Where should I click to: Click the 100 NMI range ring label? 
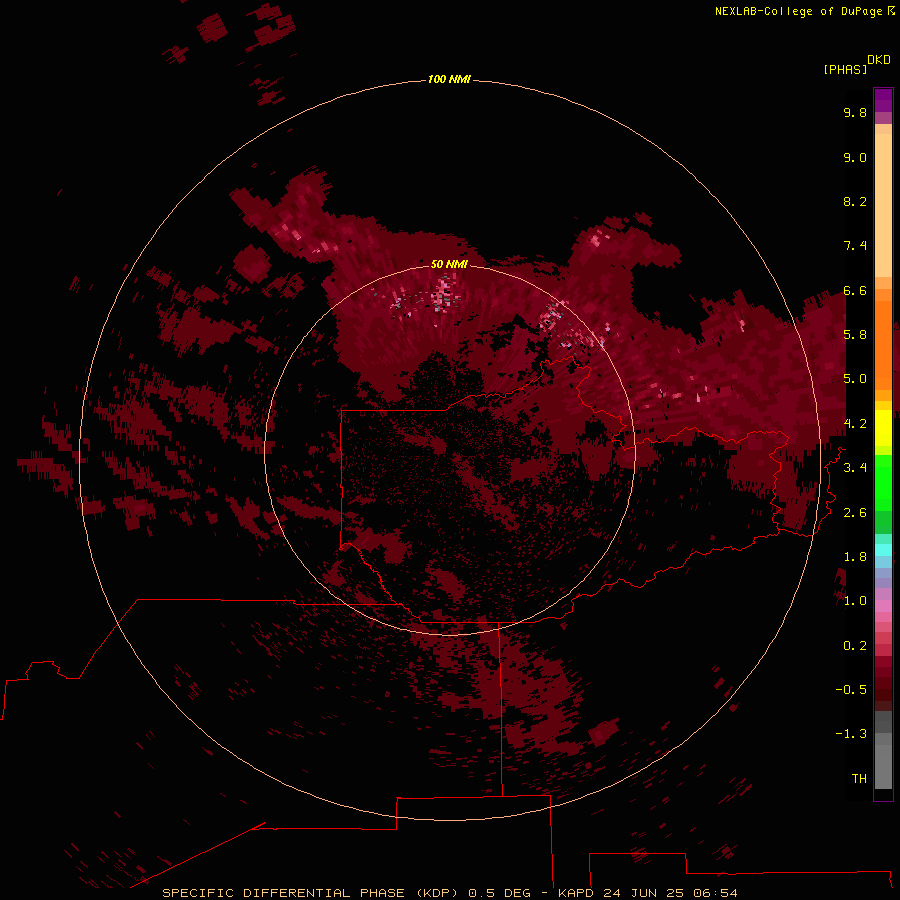pos(449,79)
